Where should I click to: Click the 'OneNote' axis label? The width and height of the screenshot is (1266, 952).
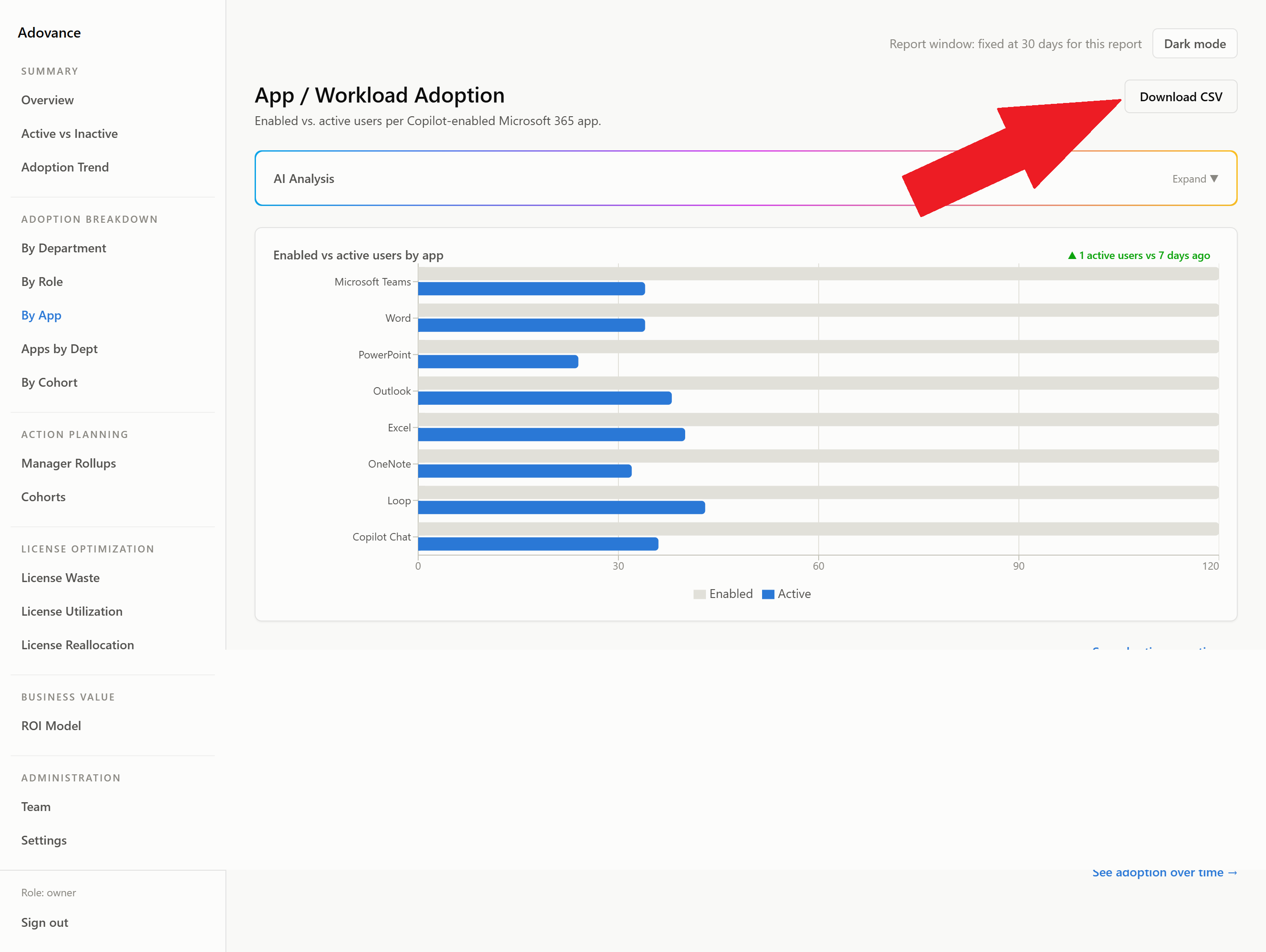[389, 464]
